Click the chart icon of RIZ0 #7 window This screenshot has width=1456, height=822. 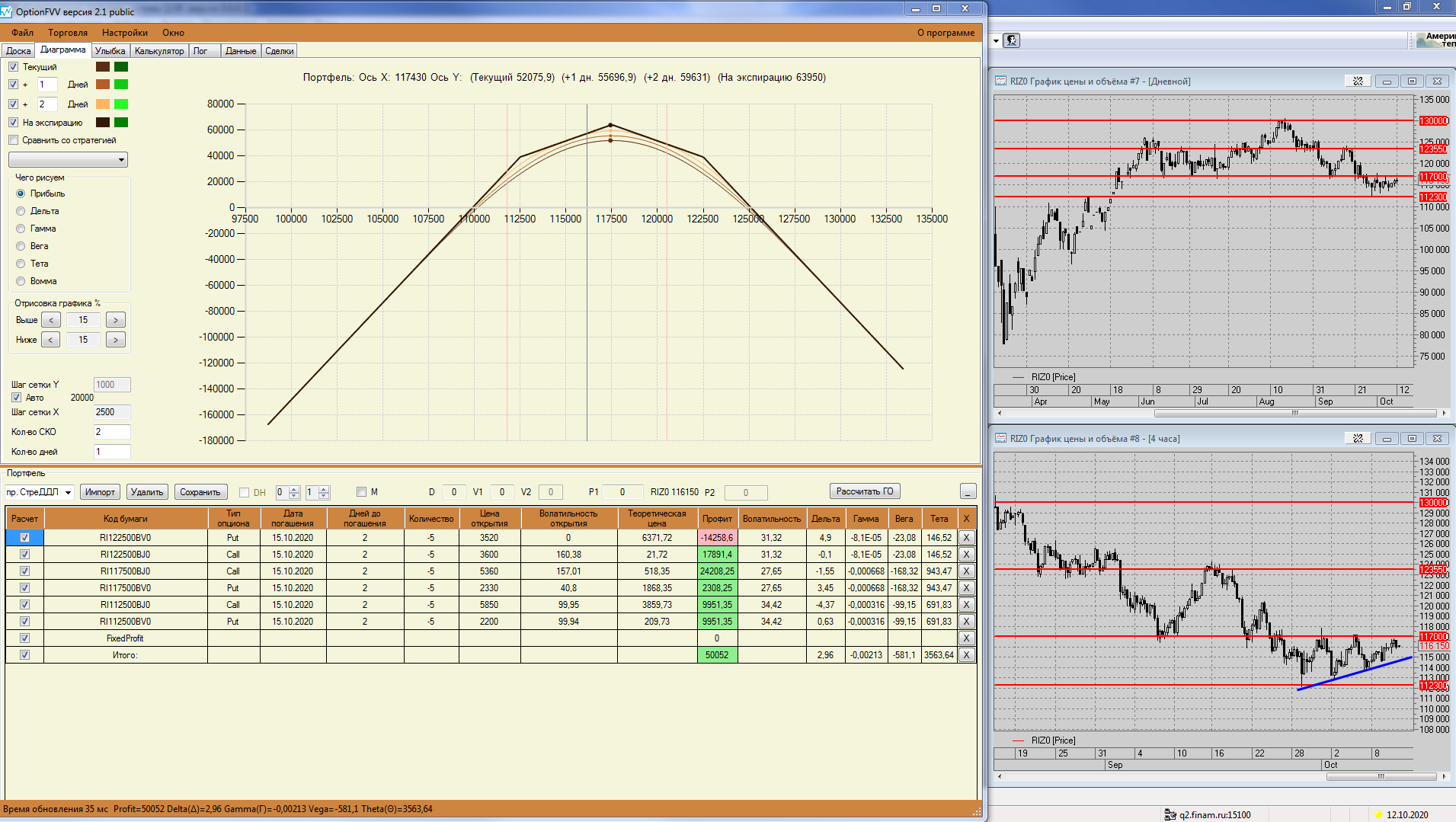point(1000,81)
